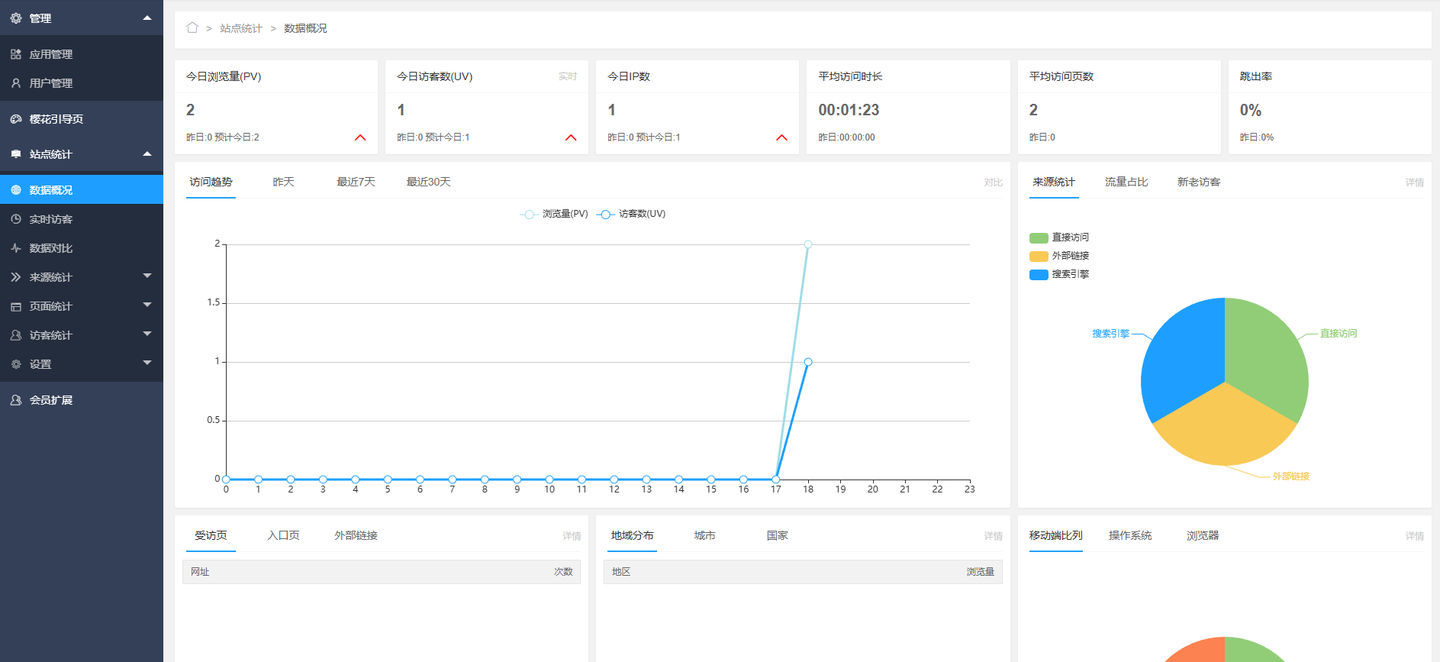The width and height of the screenshot is (1440, 662).
Task: Click the 用户管理 user icon
Action: click(x=16, y=83)
